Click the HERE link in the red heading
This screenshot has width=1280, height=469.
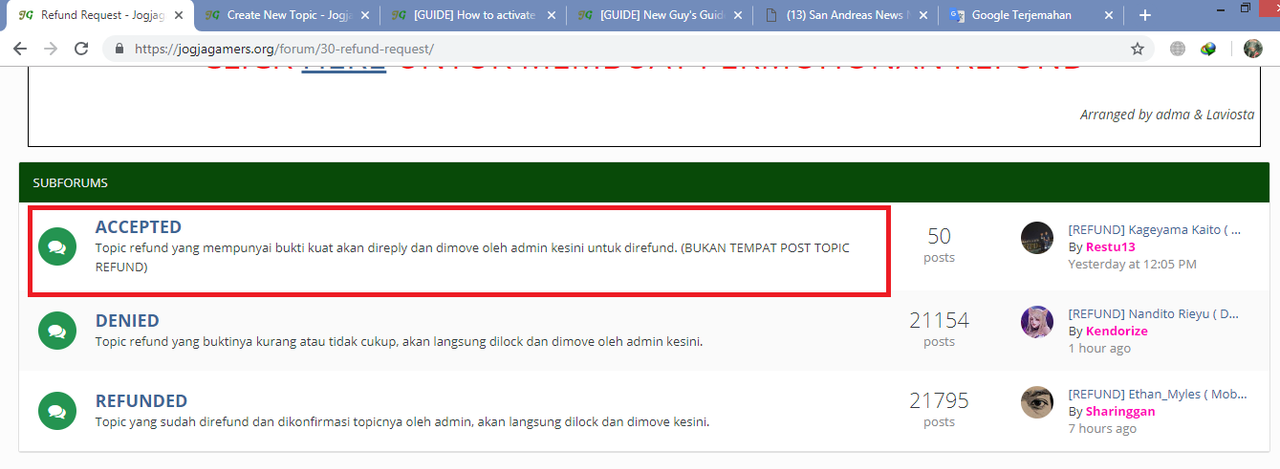pyautogui.click(x=344, y=64)
